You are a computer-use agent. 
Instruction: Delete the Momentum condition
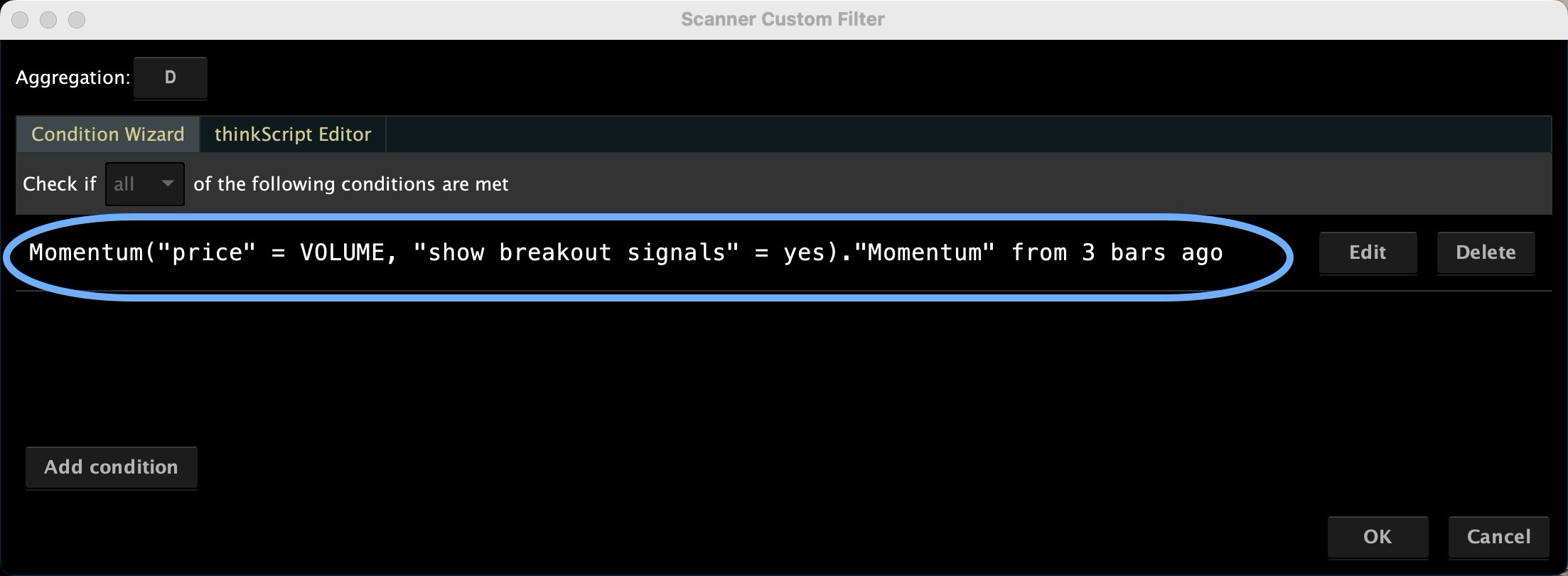[1486, 252]
